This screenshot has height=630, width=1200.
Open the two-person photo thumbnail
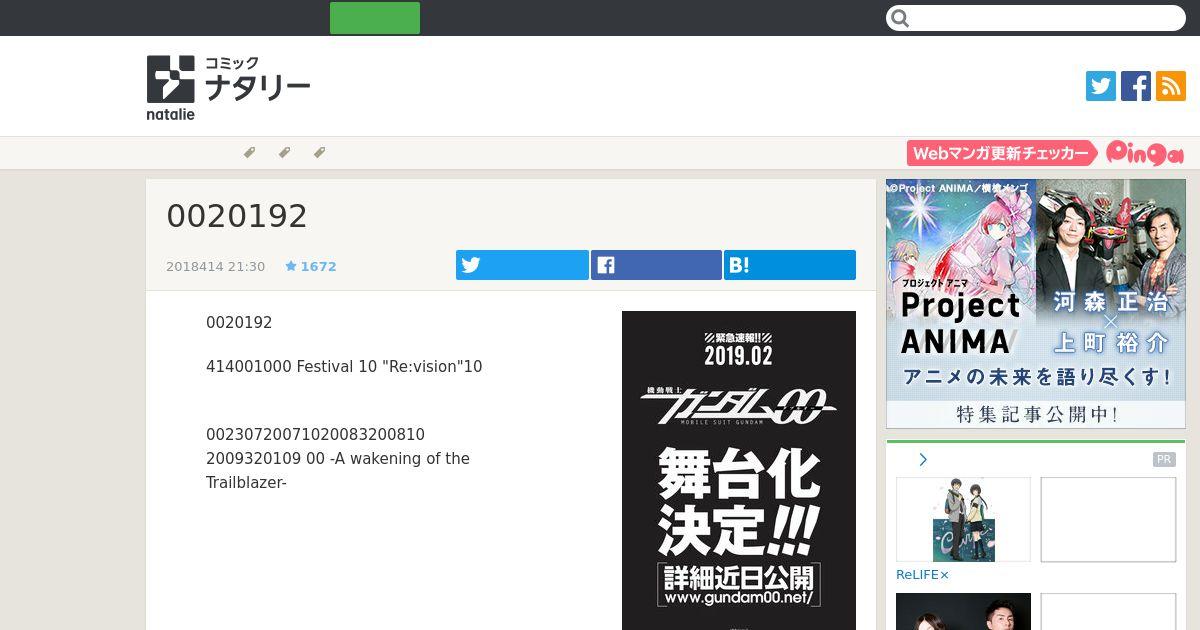click(x=963, y=612)
